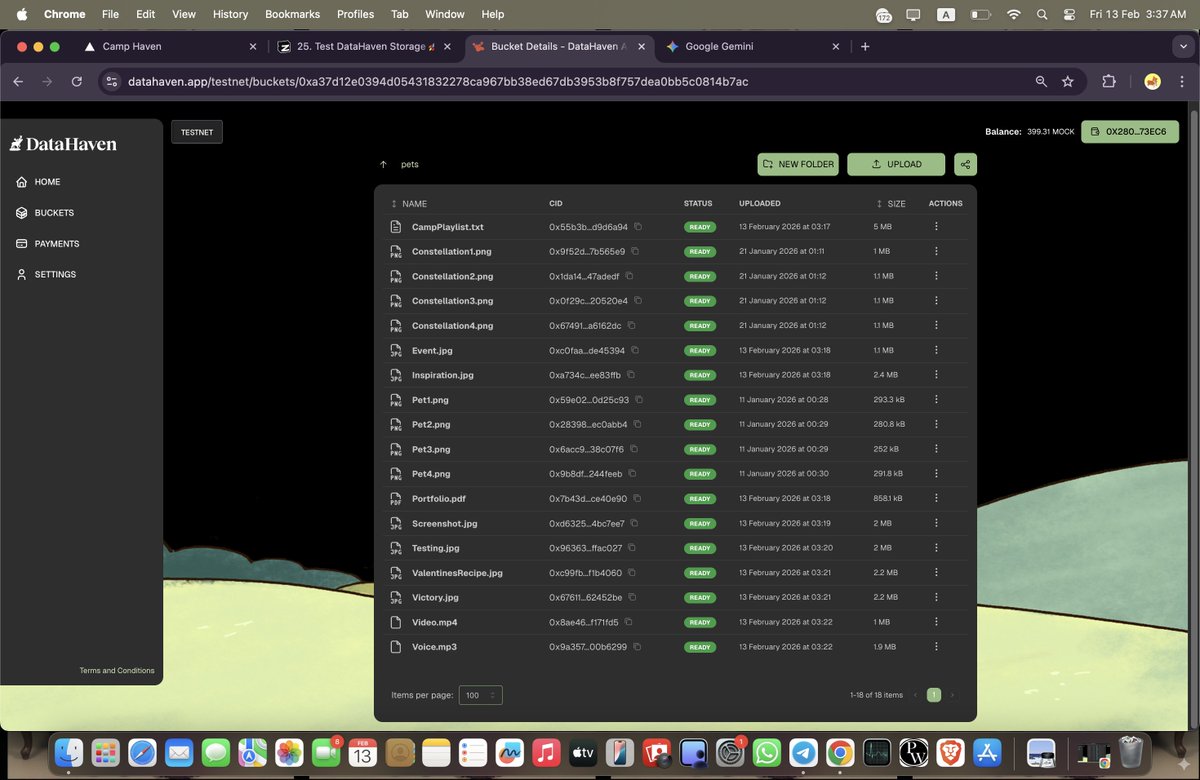Click the Pet2.png file name
Image resolution: width=1200 pixels, height=780 pixels.
coord(431,424)
